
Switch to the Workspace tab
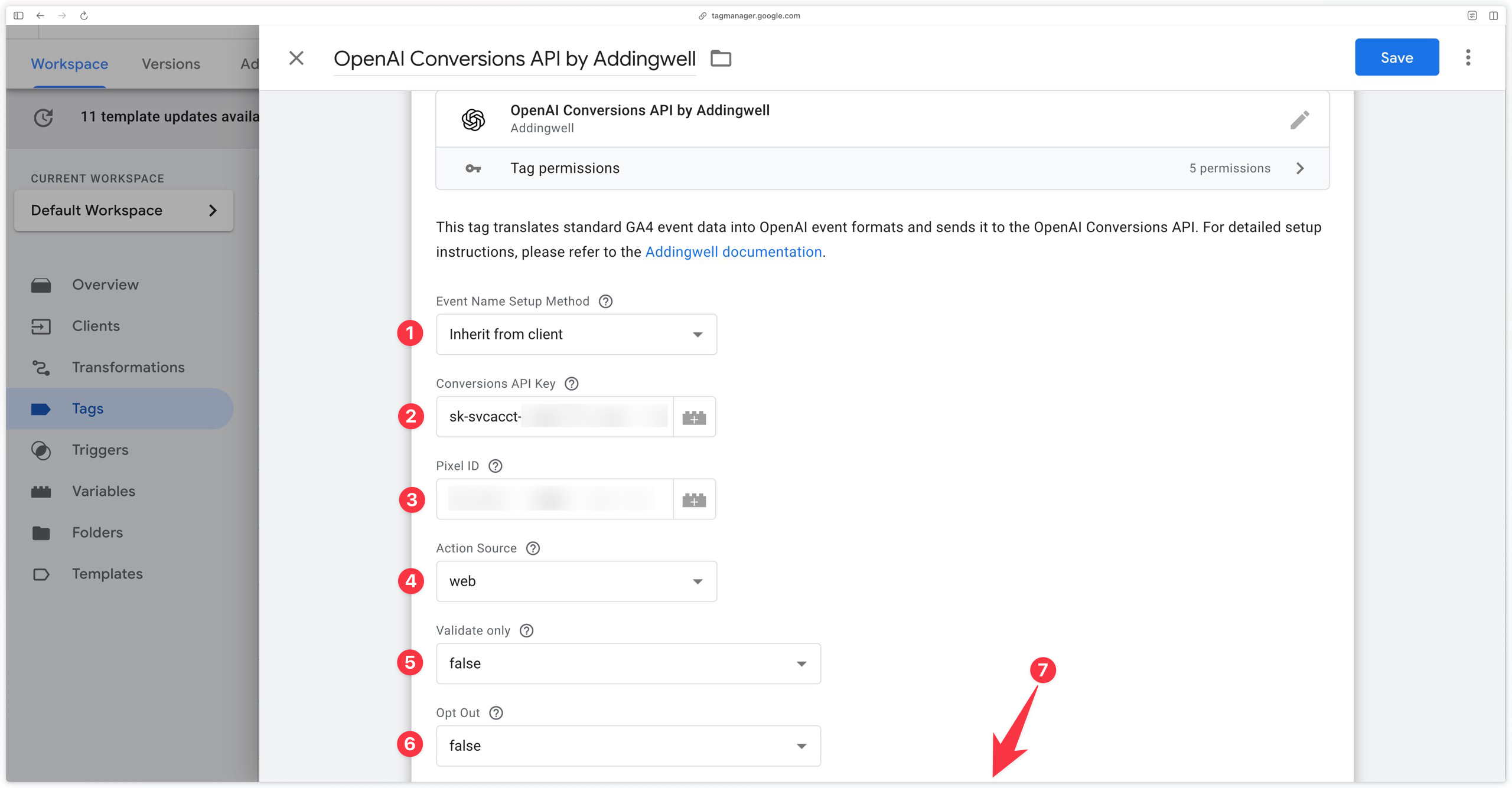coord(70,64)
